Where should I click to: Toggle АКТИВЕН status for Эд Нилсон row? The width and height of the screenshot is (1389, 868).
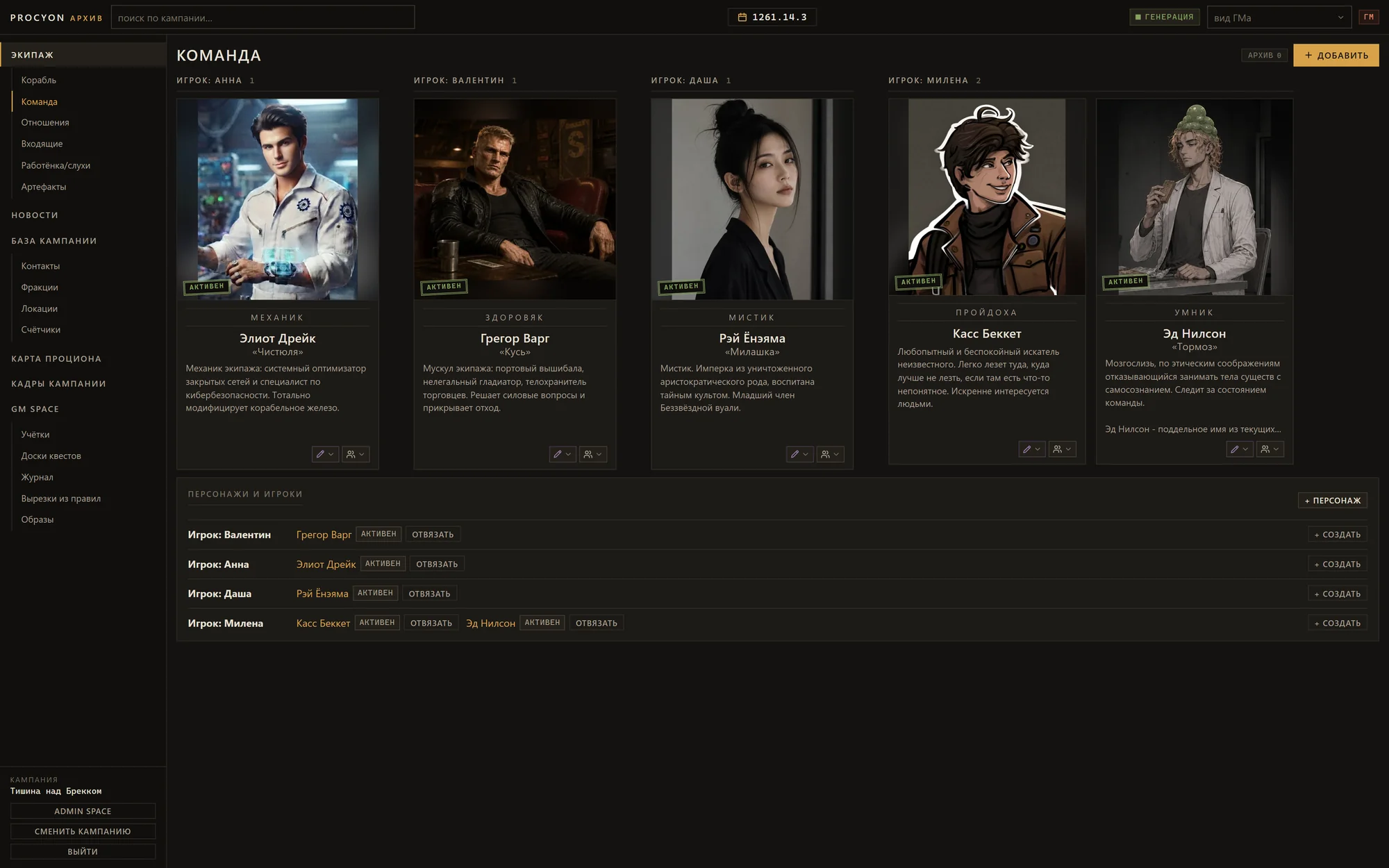(542, 623)
